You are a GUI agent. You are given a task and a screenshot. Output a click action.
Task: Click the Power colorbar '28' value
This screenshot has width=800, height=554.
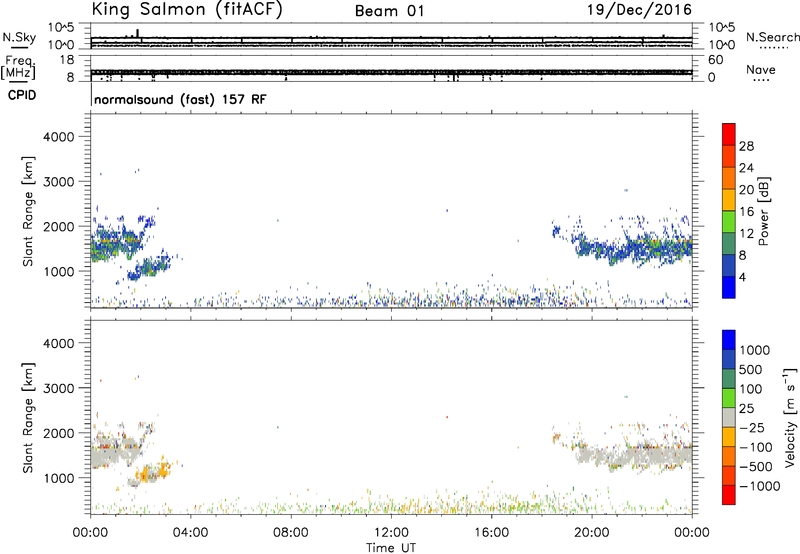746,146
